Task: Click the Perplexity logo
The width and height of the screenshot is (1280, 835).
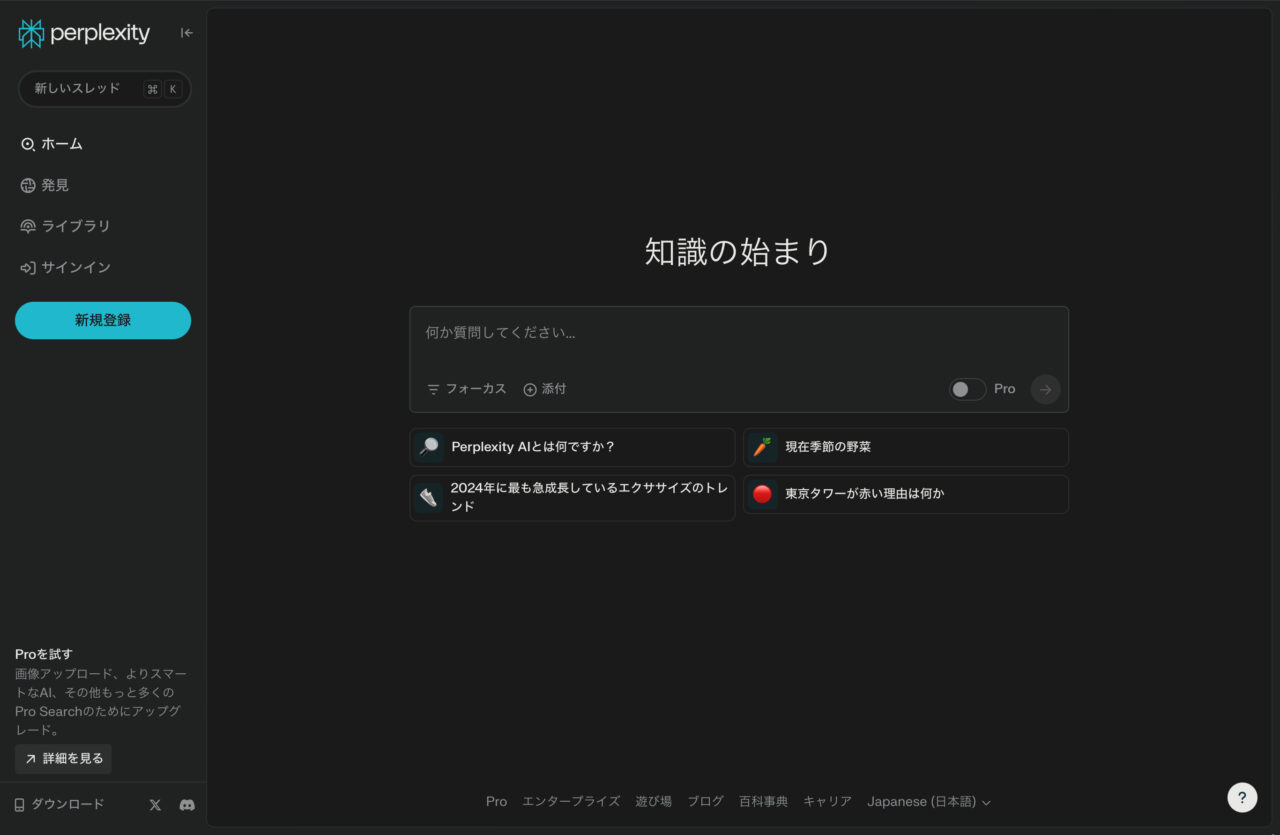Action: click(x=84, y=33)
